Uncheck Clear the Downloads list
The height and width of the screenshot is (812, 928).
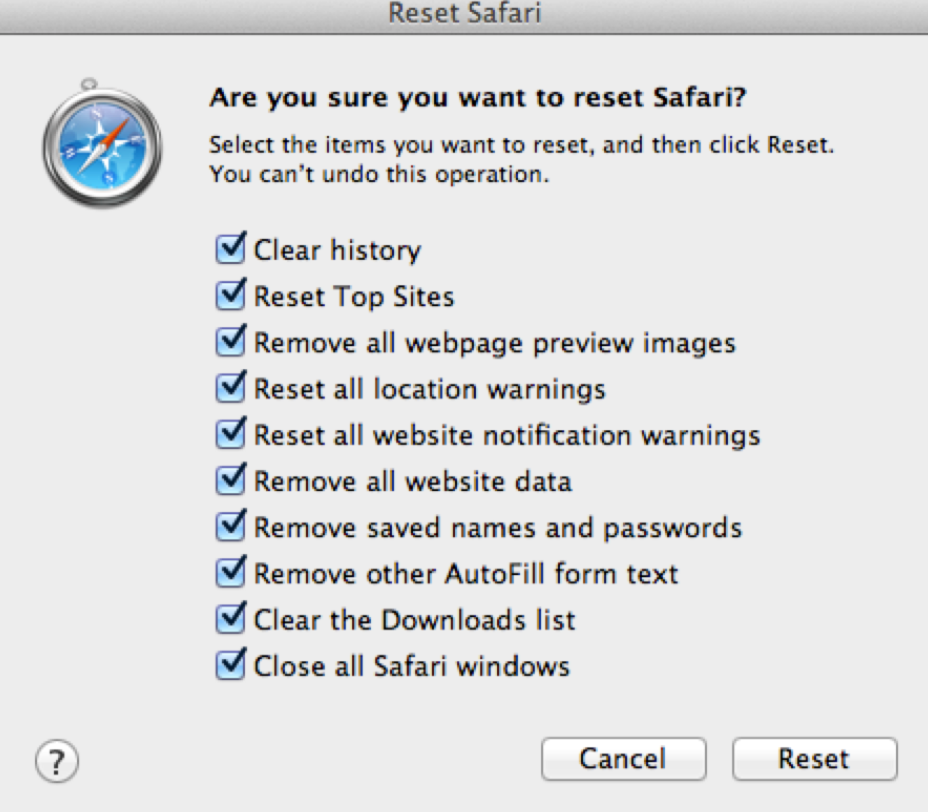point(230,619)
